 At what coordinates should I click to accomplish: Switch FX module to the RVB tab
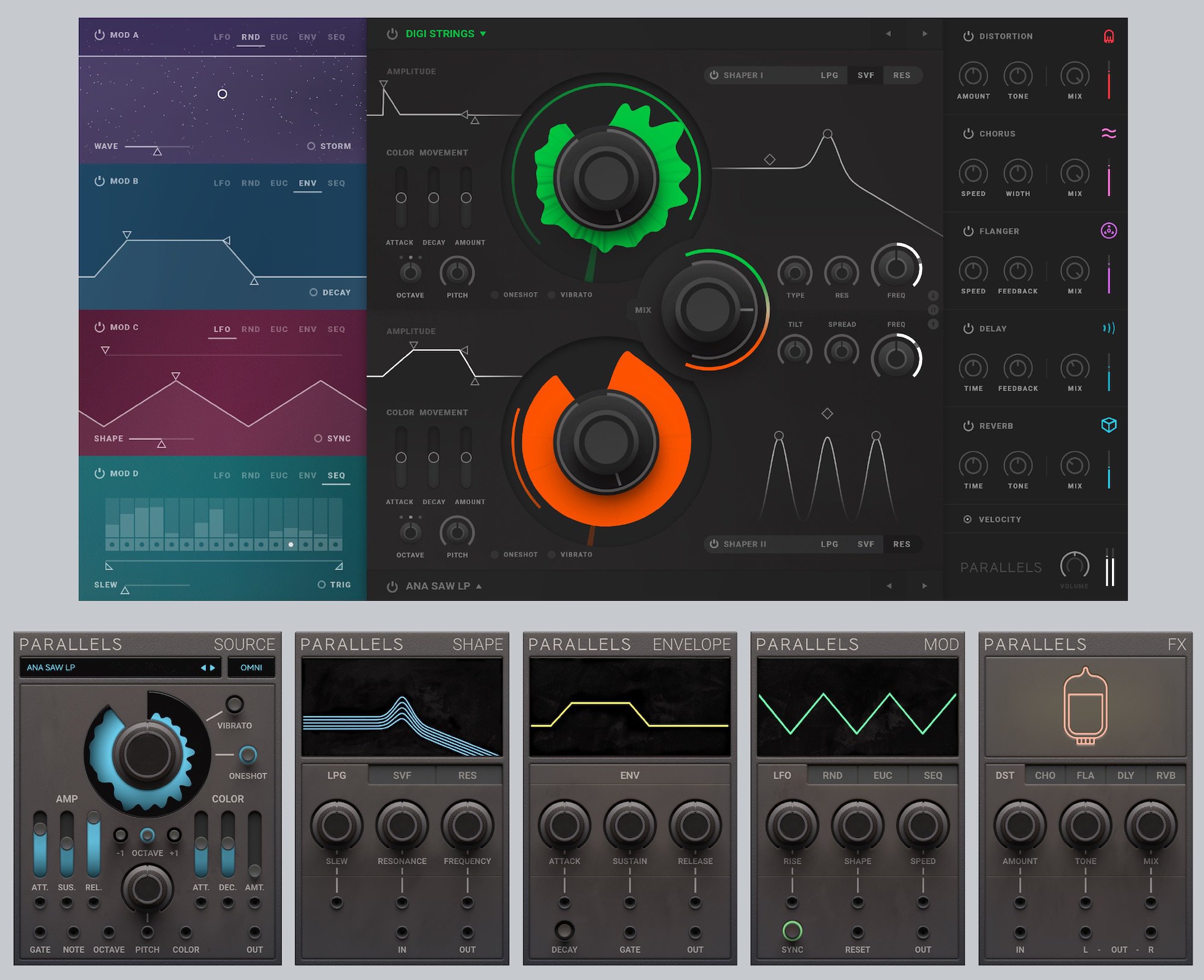click(1165, 775)
